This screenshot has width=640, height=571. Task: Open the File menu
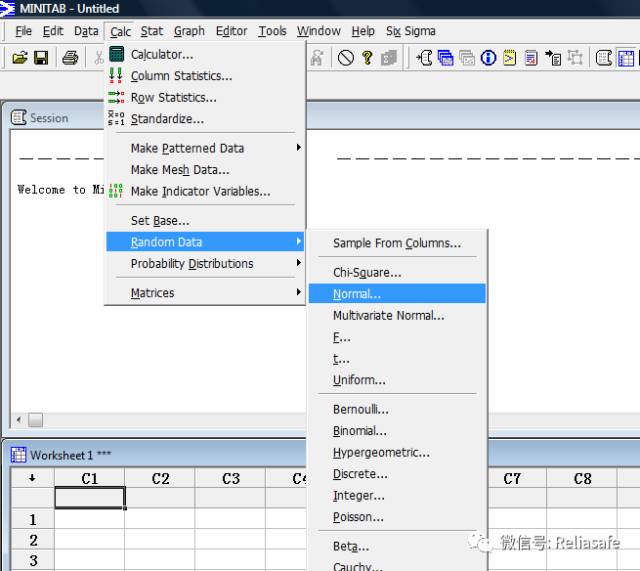coord(23,31)
